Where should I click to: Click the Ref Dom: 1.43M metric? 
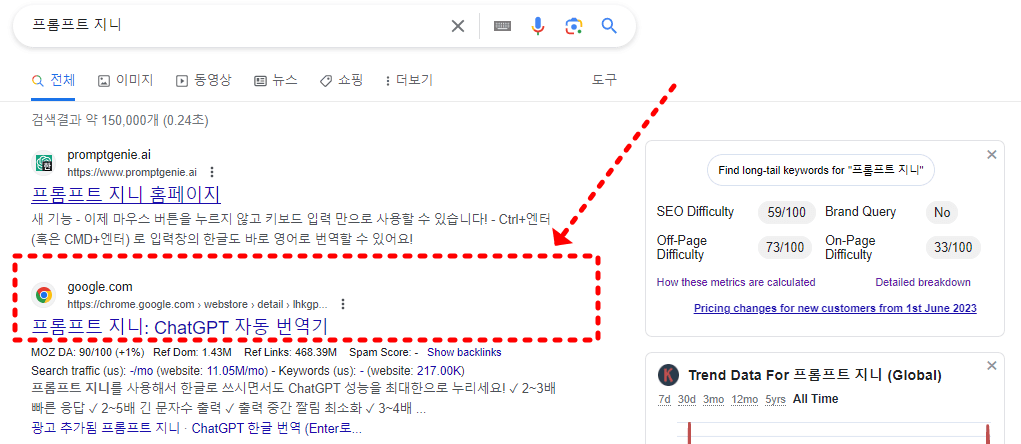point(192,353)
